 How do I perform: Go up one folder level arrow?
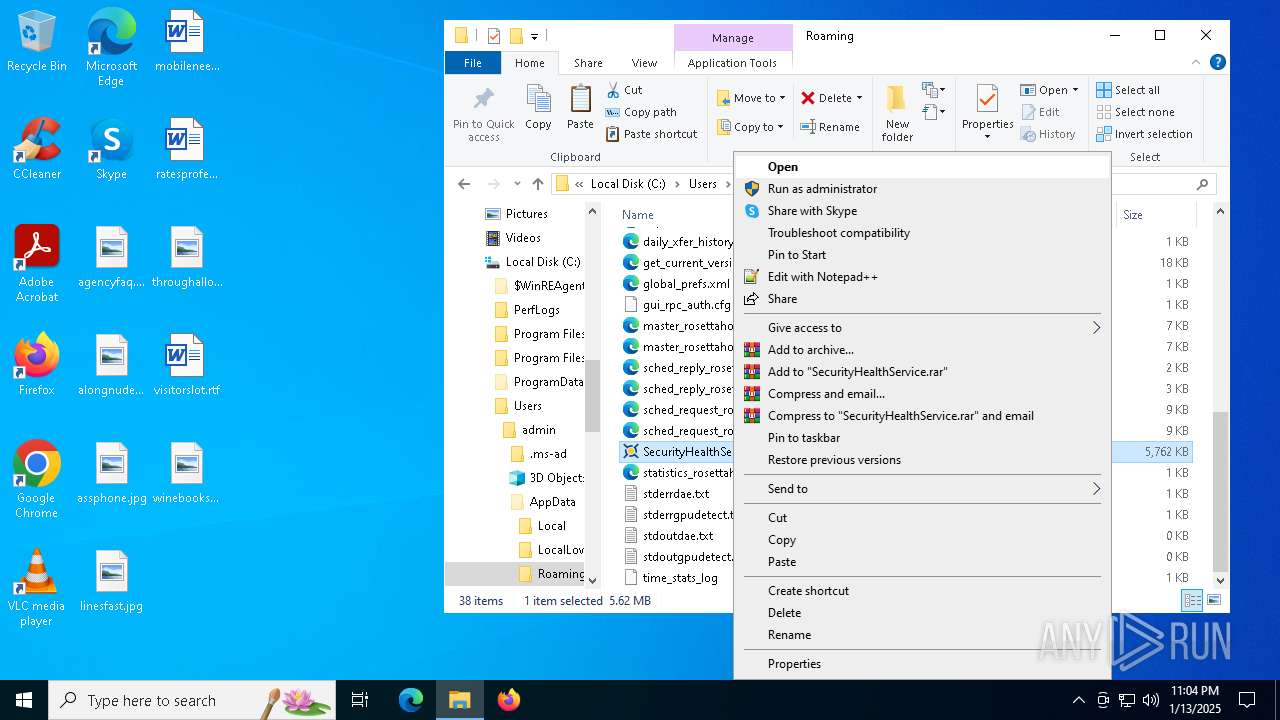coord(538,184)
